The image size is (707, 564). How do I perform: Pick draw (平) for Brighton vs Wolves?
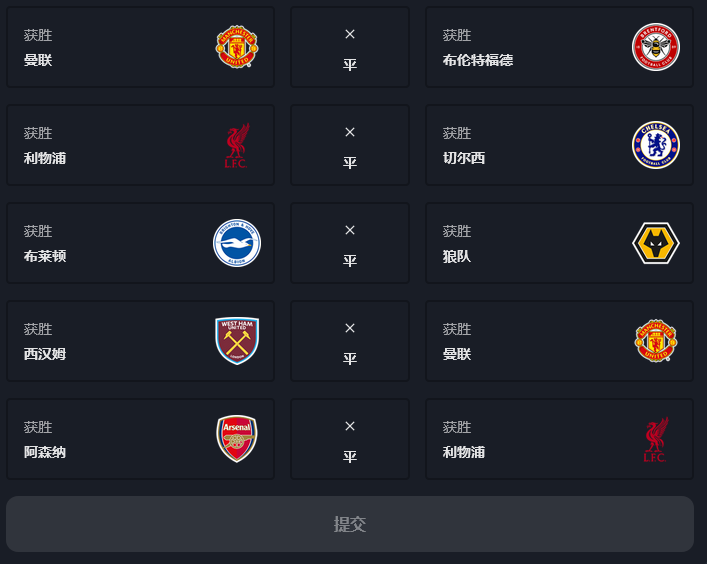pyautogui.click(x=350, y=244)
